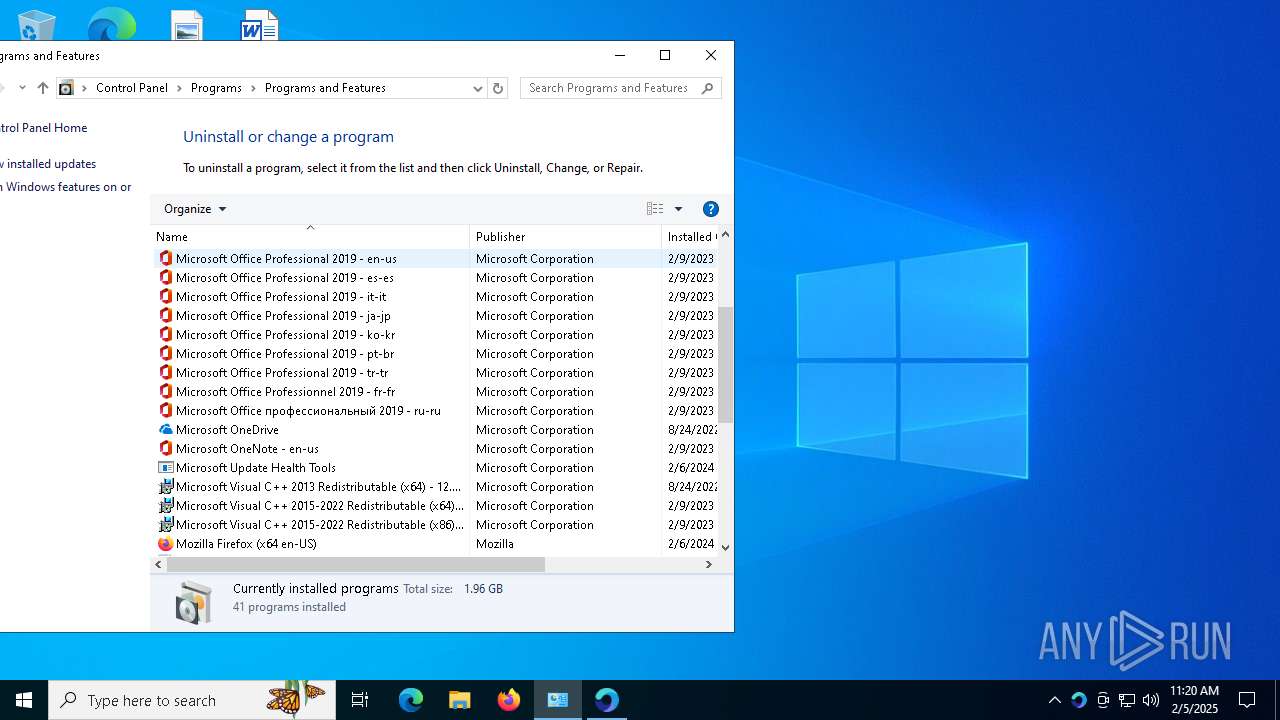Select the Word document desktop icon
Image resolution: width=1280 pixels, height=720 pixels.
pyautogui.click(x=260, y=25)
